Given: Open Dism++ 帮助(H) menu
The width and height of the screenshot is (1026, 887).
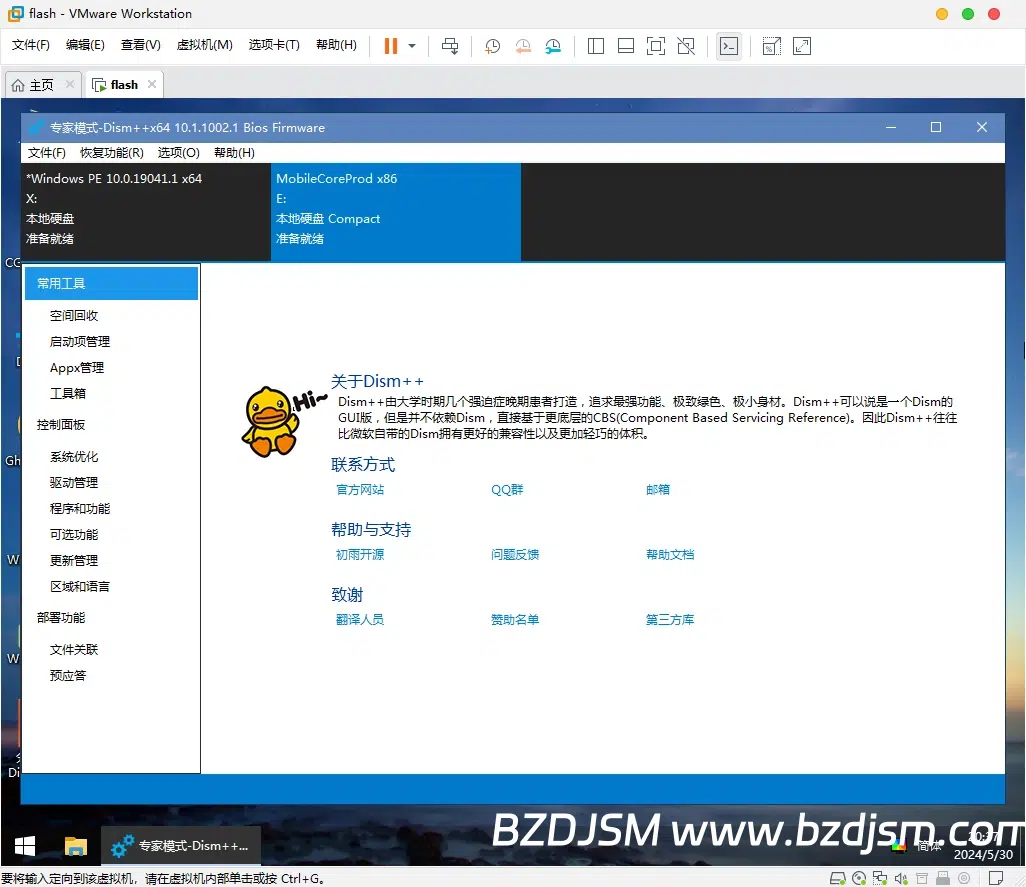Looking at the screenshot, I should click(x=234, y=152).
